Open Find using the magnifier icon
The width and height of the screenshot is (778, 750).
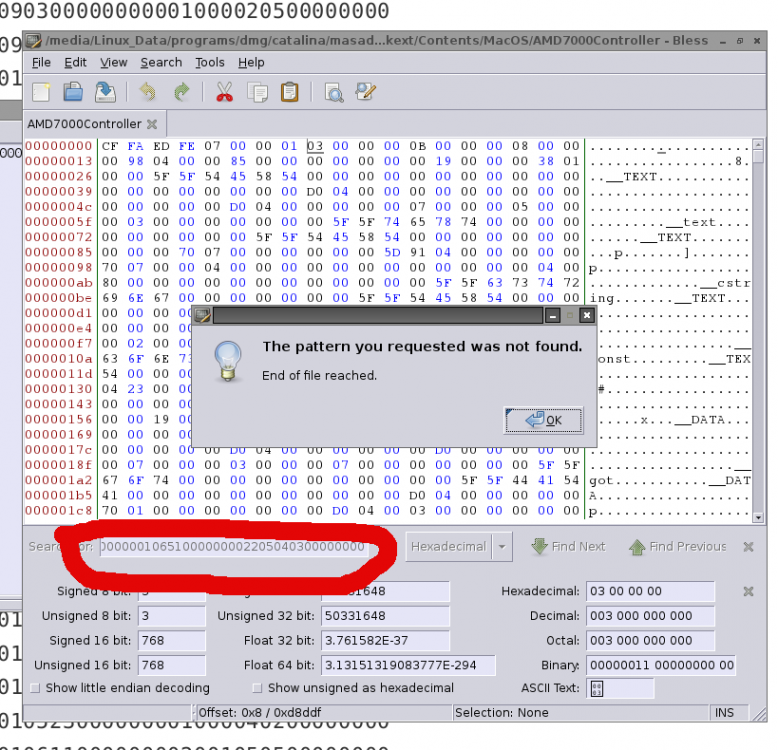click(333, 92)
